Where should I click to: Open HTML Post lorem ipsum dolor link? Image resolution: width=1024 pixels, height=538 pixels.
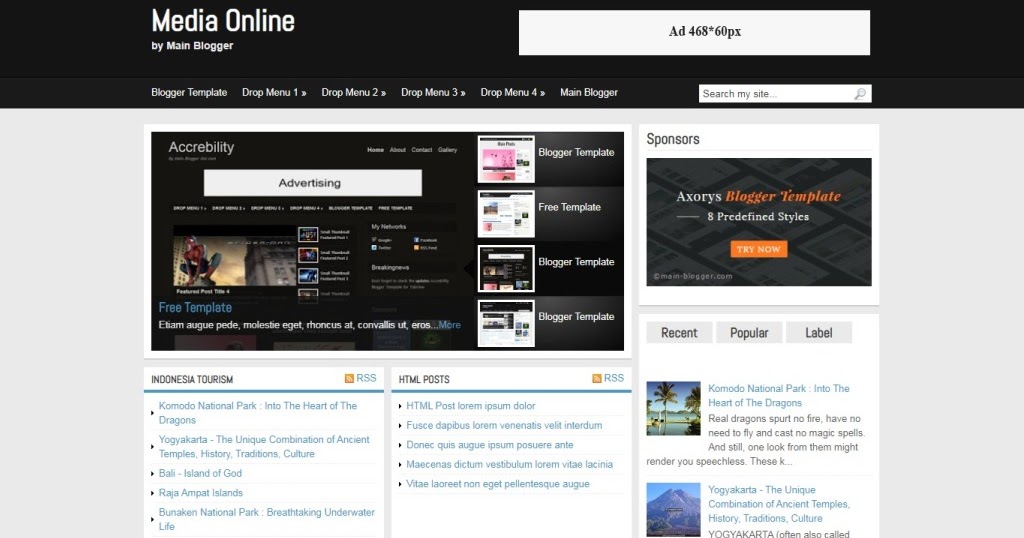[x=470, y=405]
